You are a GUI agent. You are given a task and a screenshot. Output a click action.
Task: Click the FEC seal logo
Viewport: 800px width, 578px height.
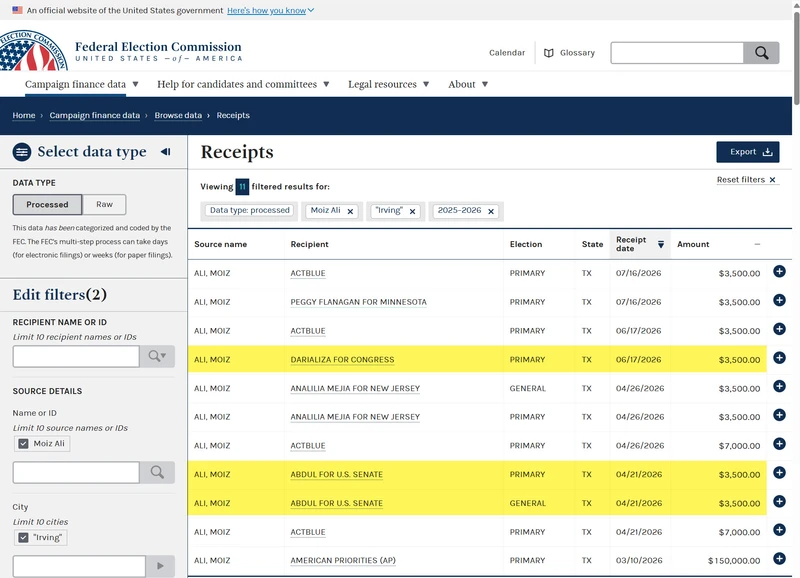click(x=34, y=51)
